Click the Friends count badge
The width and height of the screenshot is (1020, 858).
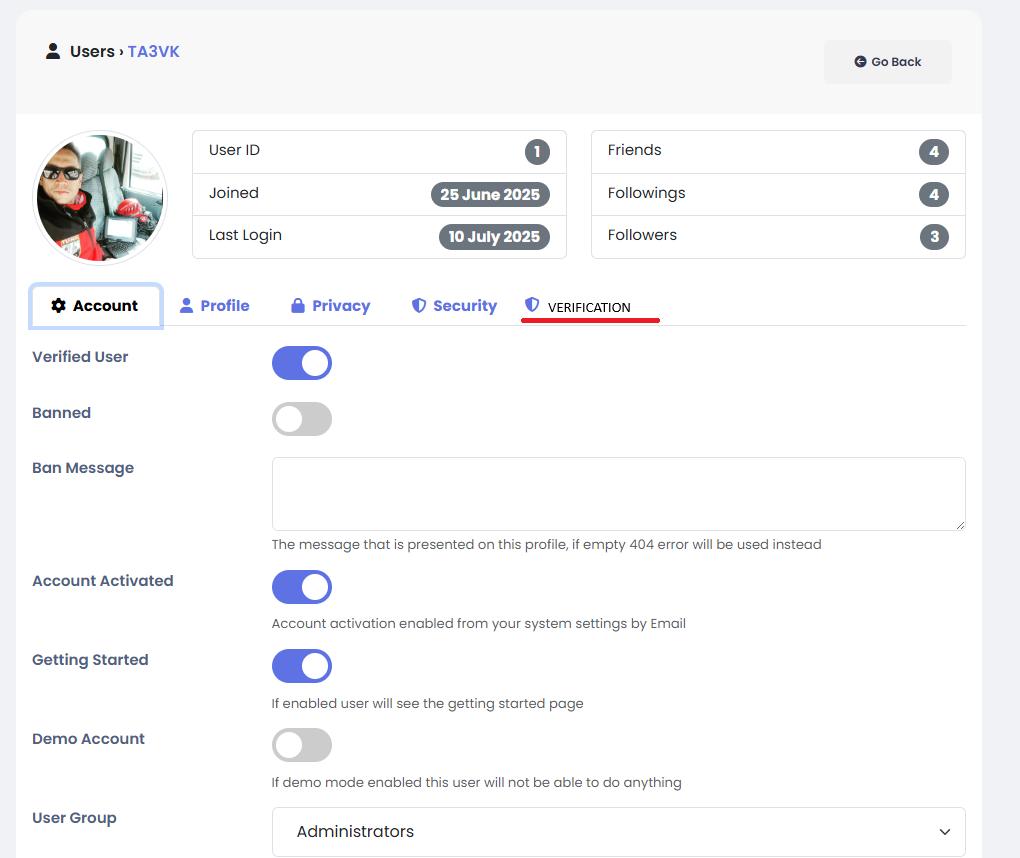tap(933, 152)
